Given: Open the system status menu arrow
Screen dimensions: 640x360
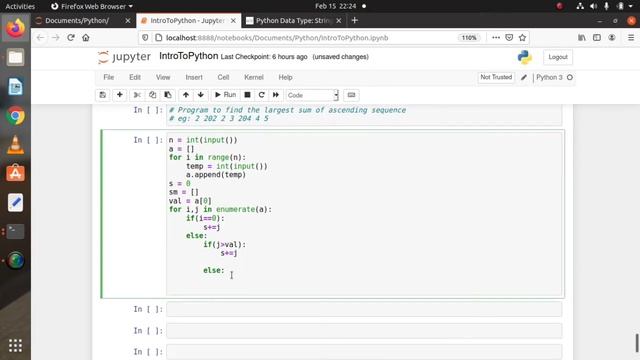Looking at the screenshot, I should pyautogui.click(x=631, y=6).
